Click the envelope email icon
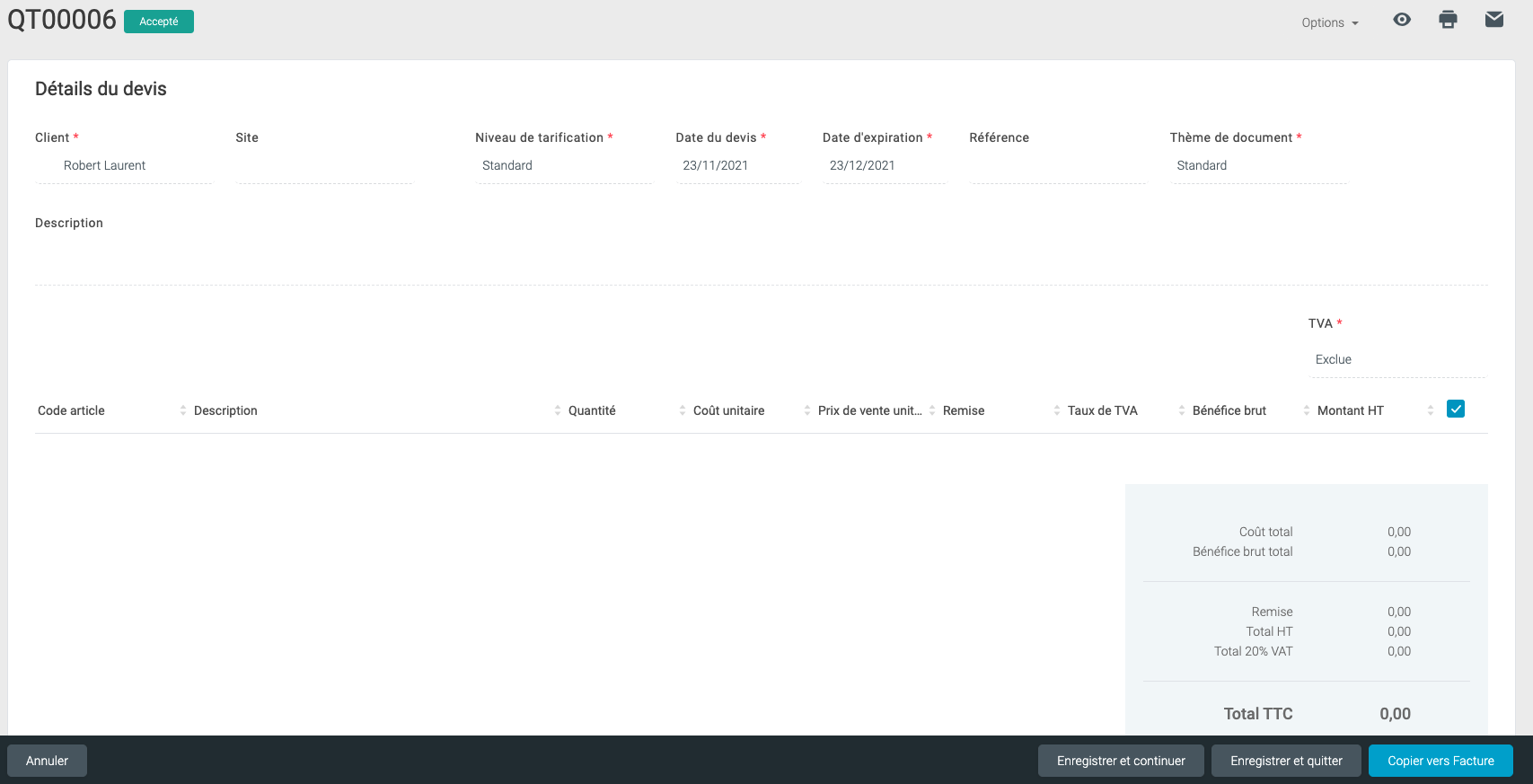The height and width of the screenshot is (784, 1533). pyautogui.click(x=1493, y=20)
